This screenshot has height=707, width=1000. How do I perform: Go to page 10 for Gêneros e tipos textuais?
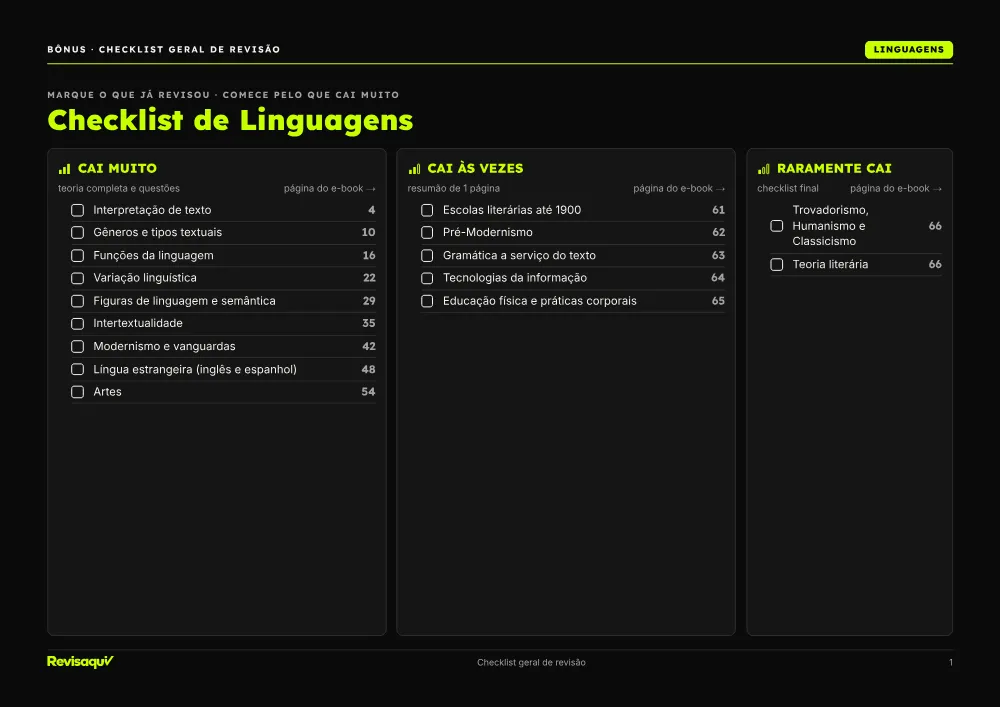(369, 233)
